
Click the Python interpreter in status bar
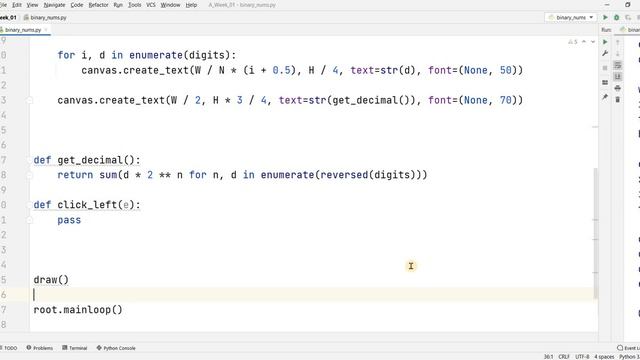point(629,357)
